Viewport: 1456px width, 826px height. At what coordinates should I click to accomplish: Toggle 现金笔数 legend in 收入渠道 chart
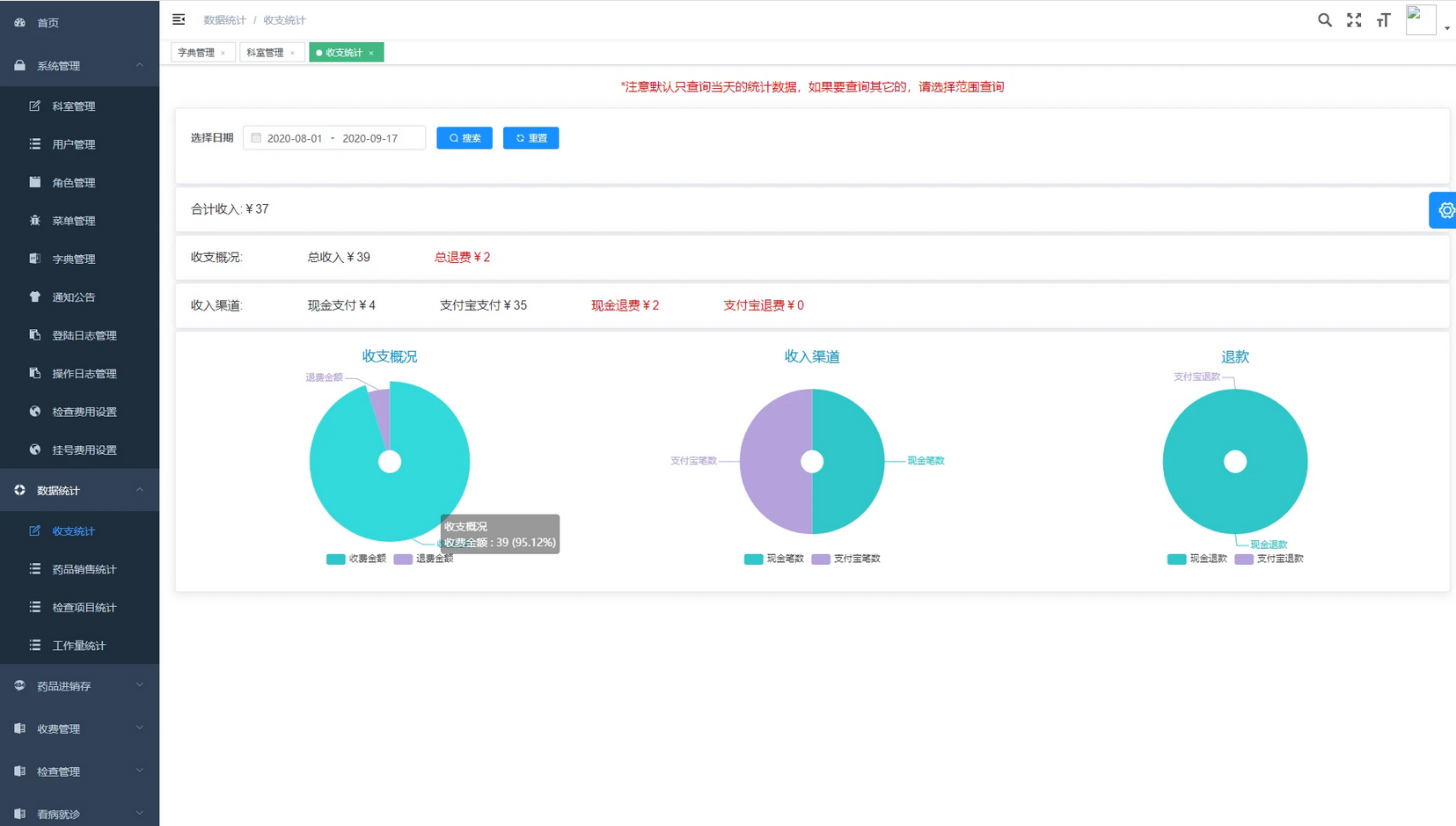pyautogui.click(x=774, y=559)
